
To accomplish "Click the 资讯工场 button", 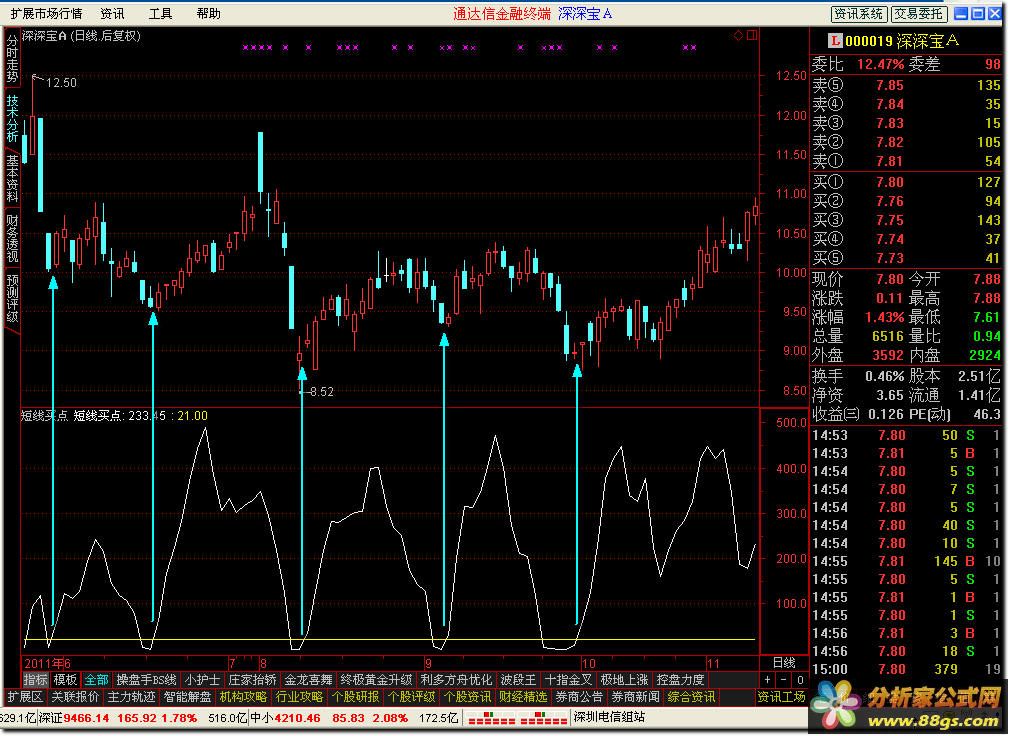I will pyautogui.click(x=781, y=697).
